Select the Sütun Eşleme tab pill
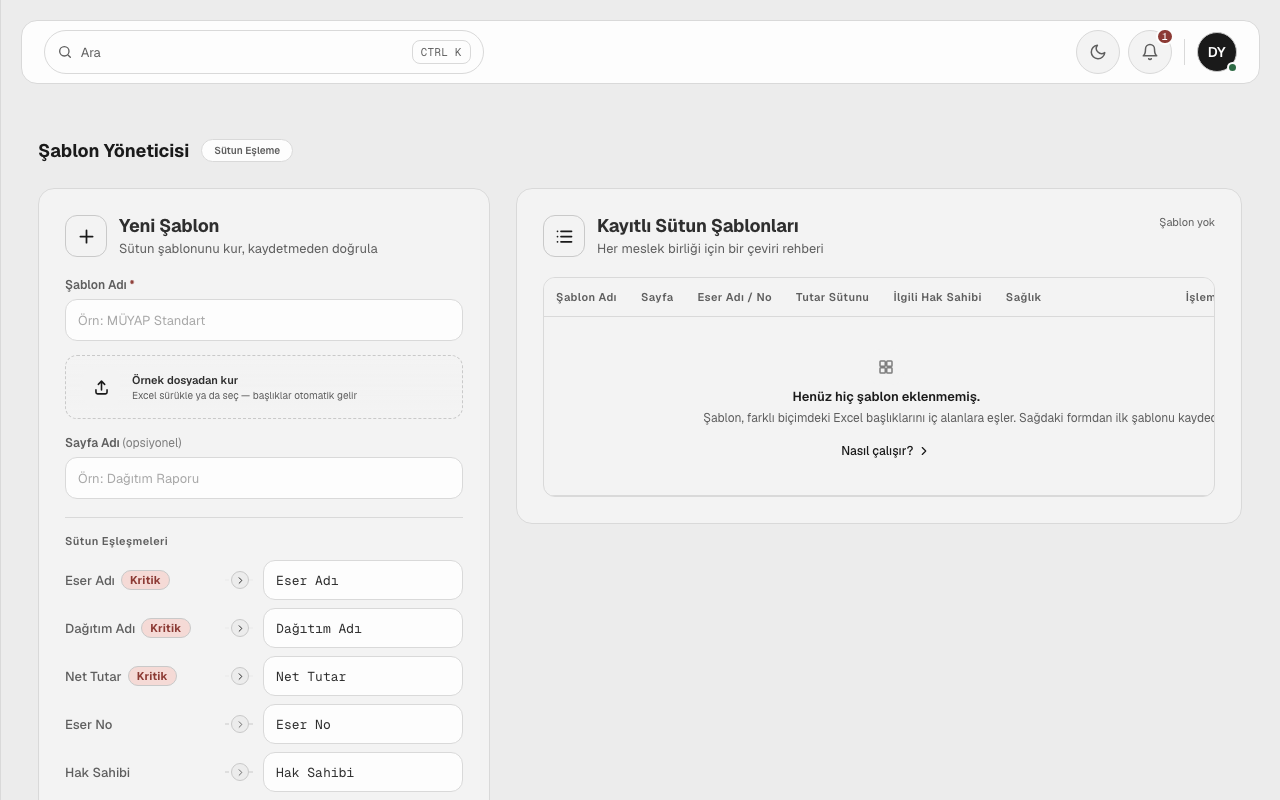This screenshot has width=1280, height=800. pos(247,150)
